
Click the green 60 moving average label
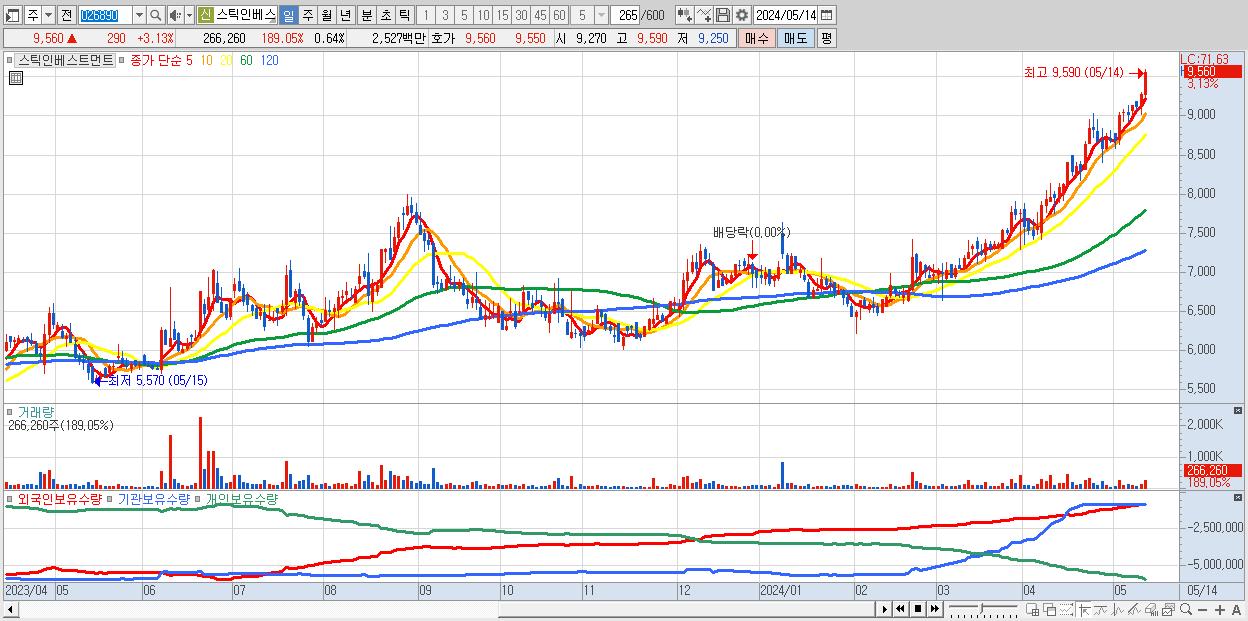246,60
